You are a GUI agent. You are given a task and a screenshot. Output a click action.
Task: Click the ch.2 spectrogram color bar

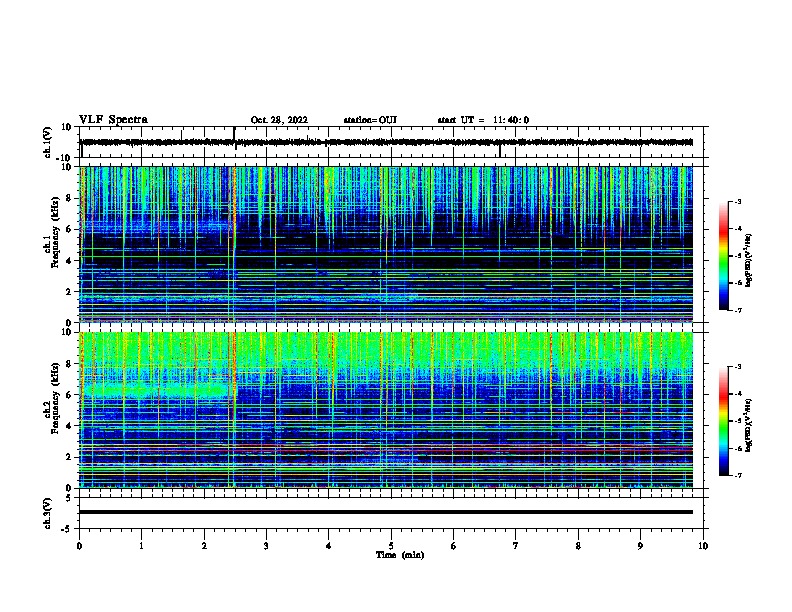[x=723, y=421]
